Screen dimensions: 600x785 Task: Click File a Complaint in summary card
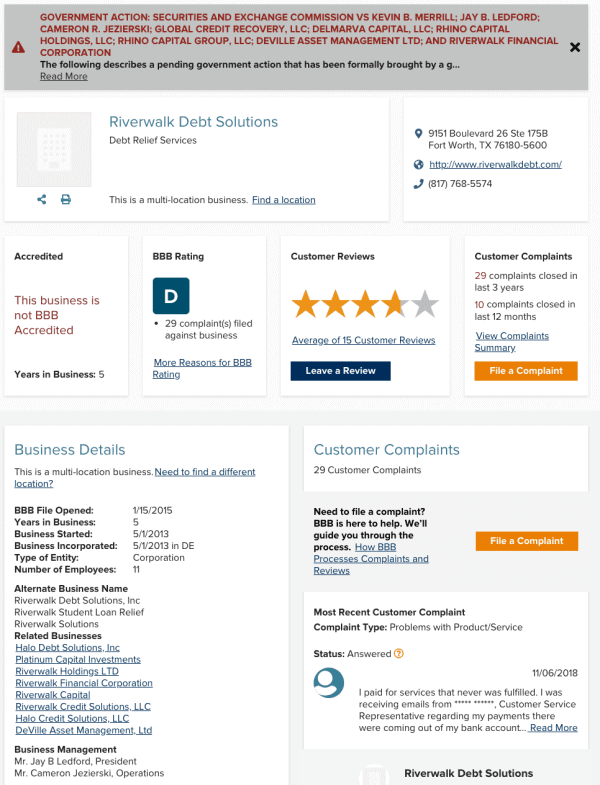526,371
